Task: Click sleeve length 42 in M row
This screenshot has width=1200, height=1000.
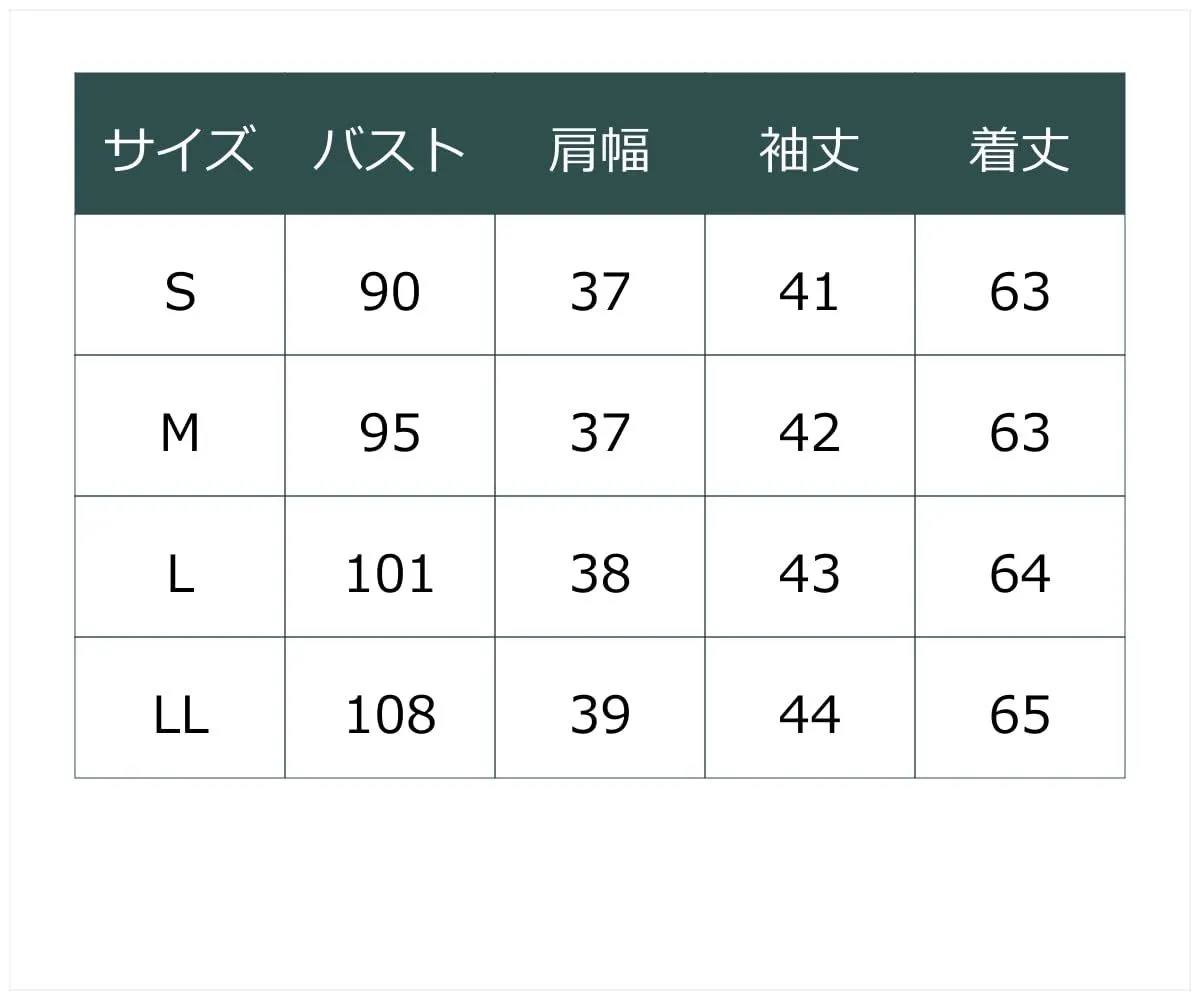Action: (x=810, y=433)
